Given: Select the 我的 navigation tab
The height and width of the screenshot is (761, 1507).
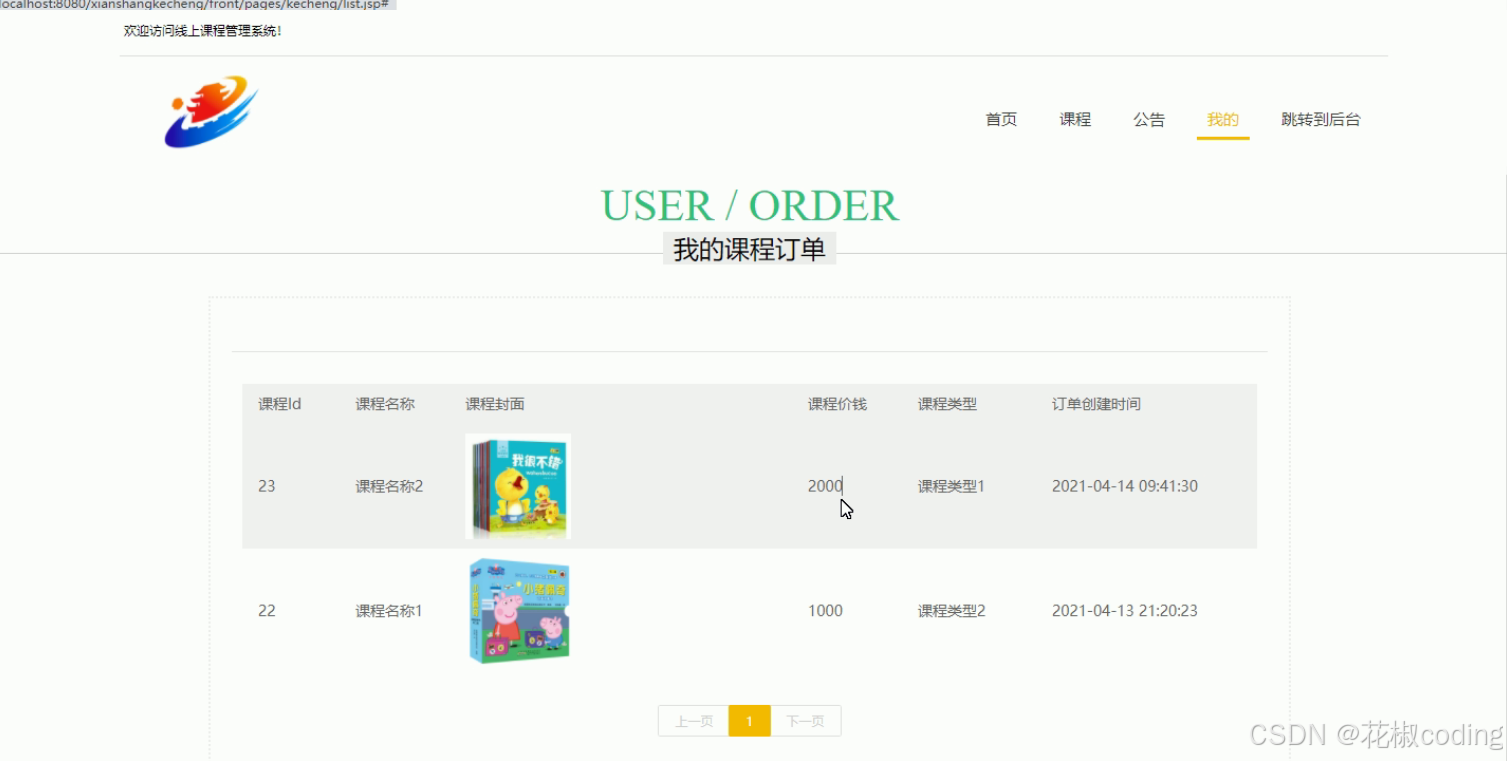Looking at the screenshot, I should tap(1222, 119).
